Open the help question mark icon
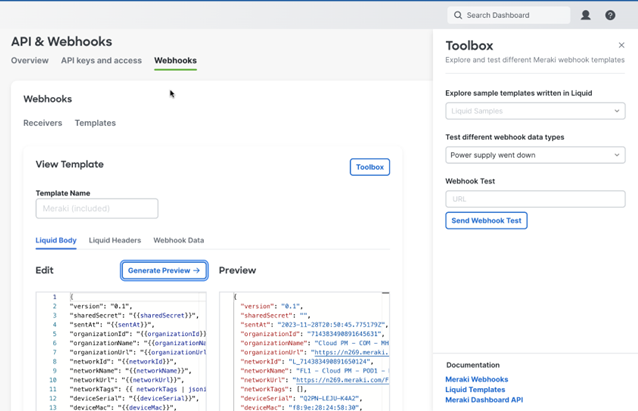 pos(610,15)
